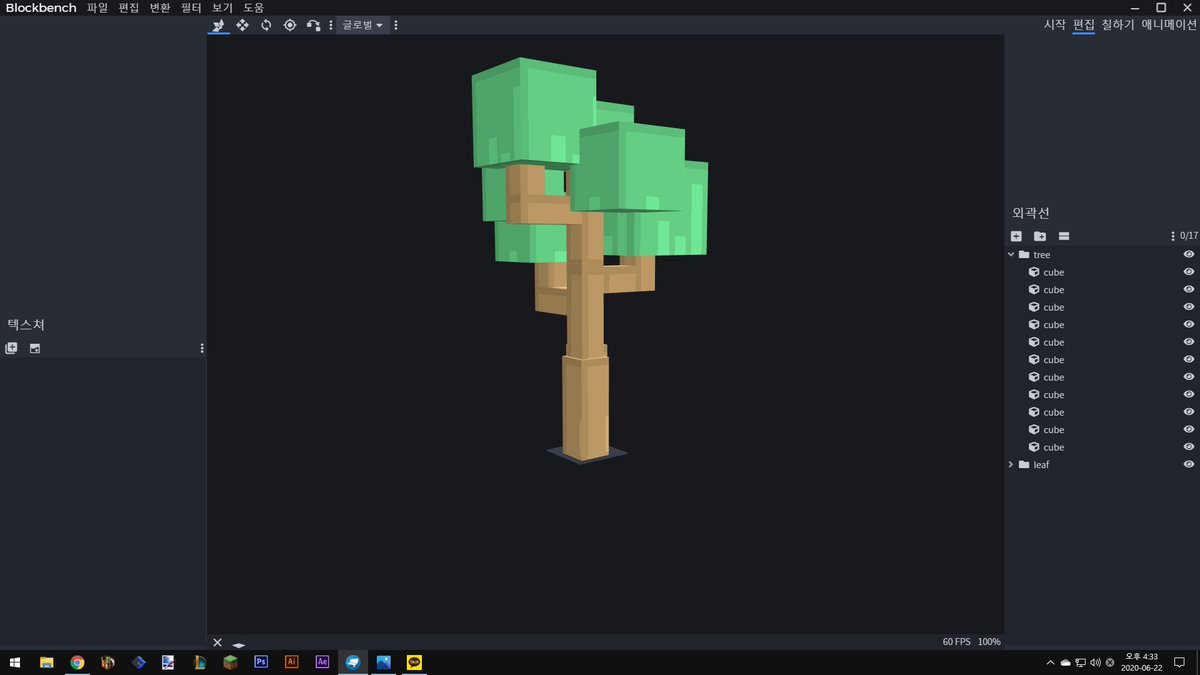The image size is (1200, 675).
Task: Open outliner menu next to 0/17
Action: tap(1173, 236)
